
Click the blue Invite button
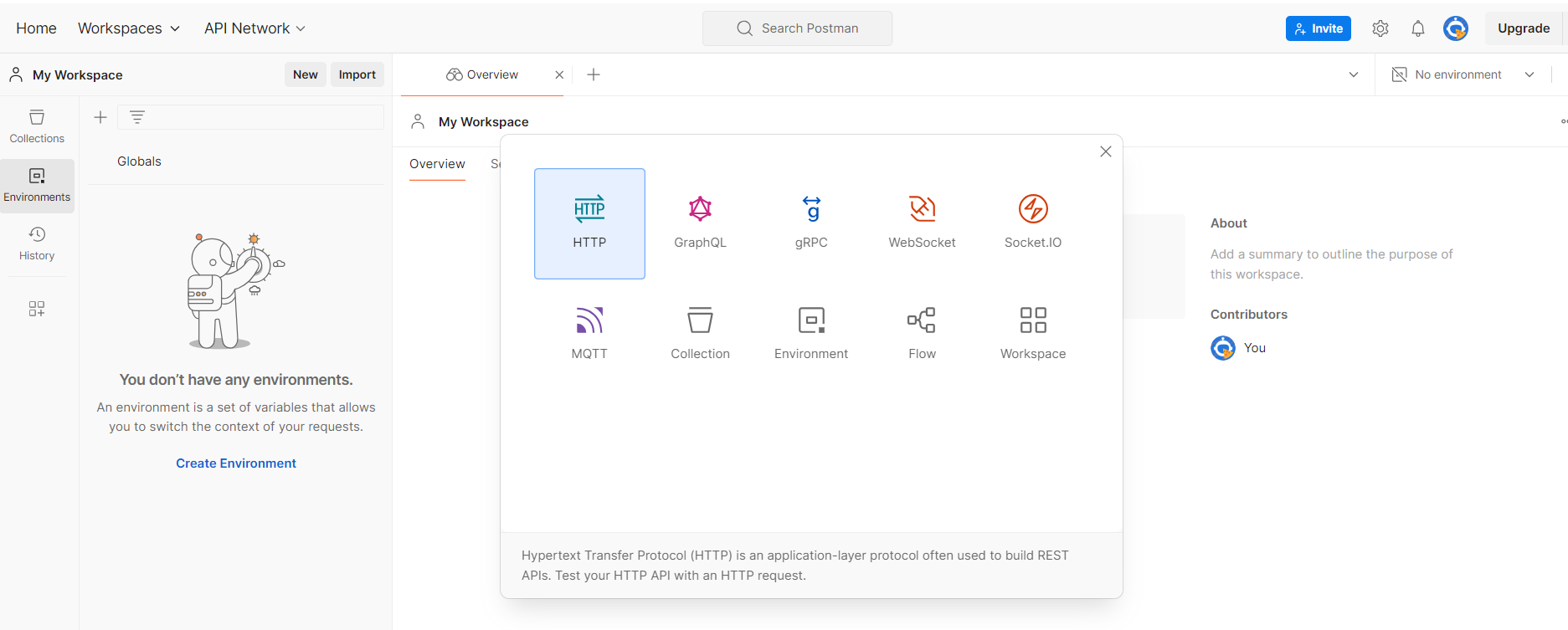pyautogui.click(x=1318, y=28)
